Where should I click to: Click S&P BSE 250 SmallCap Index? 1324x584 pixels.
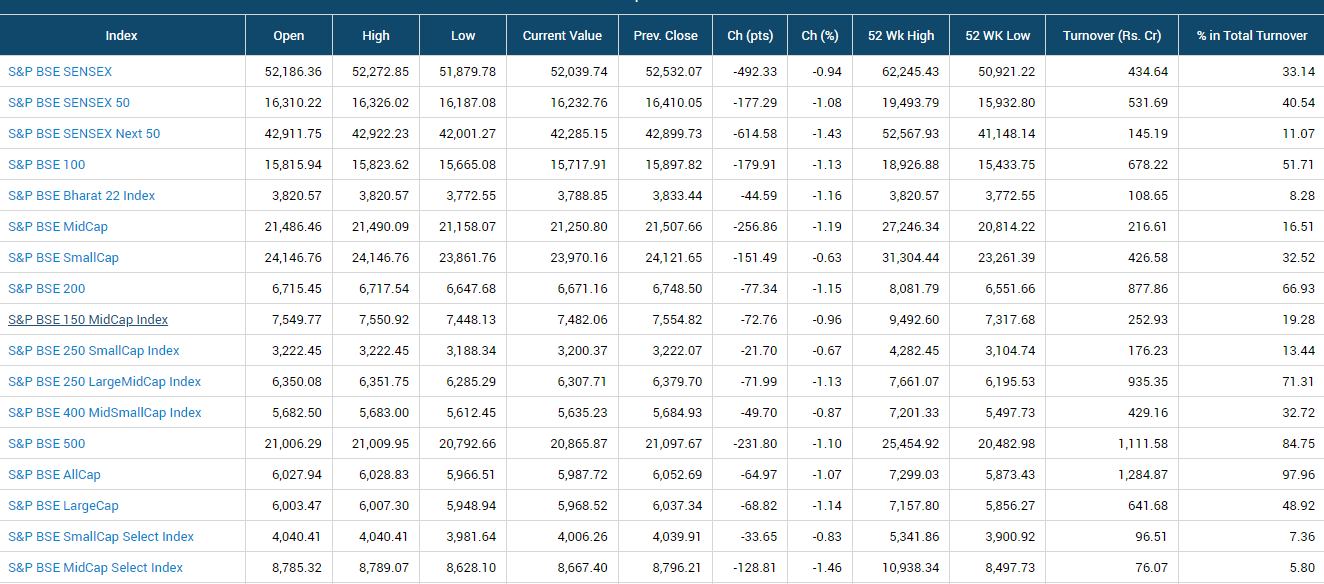pos(94,351)
